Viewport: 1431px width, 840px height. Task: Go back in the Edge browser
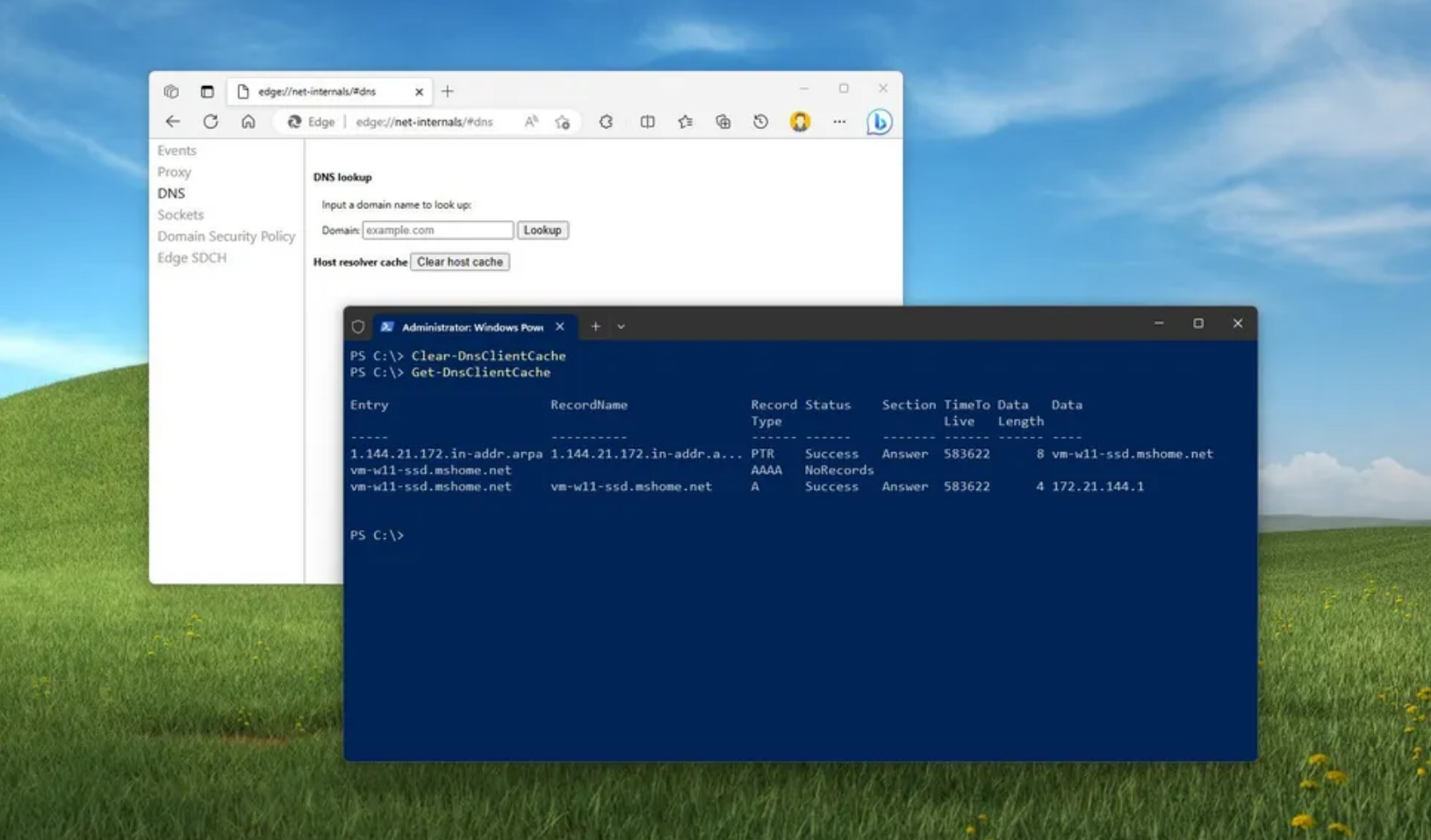pyautogui.click(x=173, y=122)
